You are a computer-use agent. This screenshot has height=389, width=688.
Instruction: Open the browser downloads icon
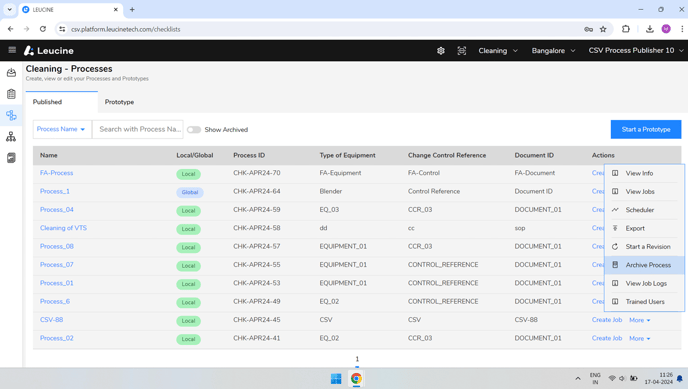click(650, 29)
